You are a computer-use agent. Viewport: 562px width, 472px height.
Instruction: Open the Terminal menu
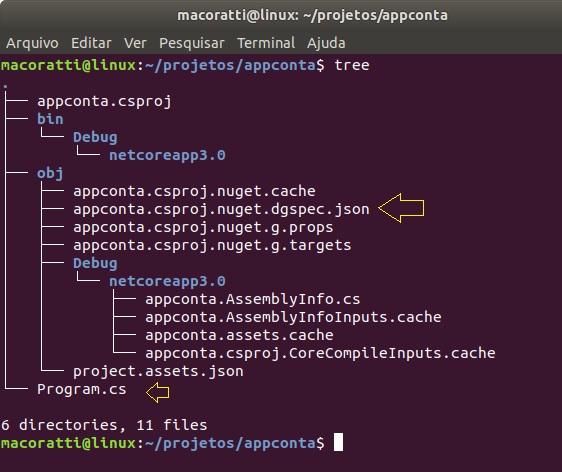click(266, 43)
